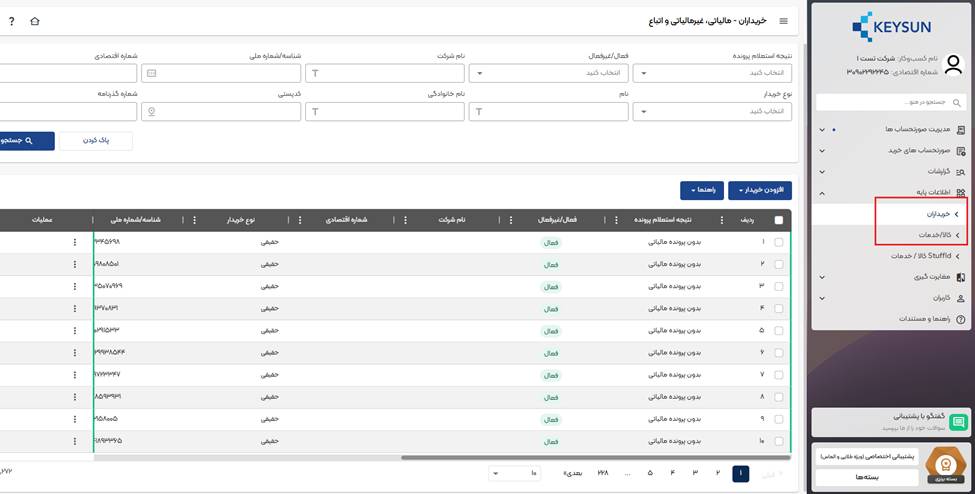Toggle the hamburger menu next to the page title
The image size is (975, 494).
pos(783,21)
